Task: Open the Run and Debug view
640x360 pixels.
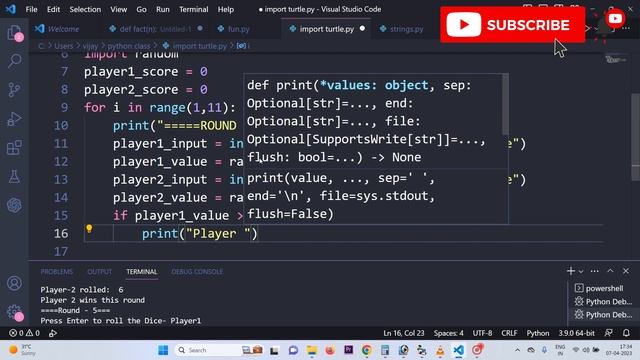Action: pyautogui.click(x=14, y=119)
